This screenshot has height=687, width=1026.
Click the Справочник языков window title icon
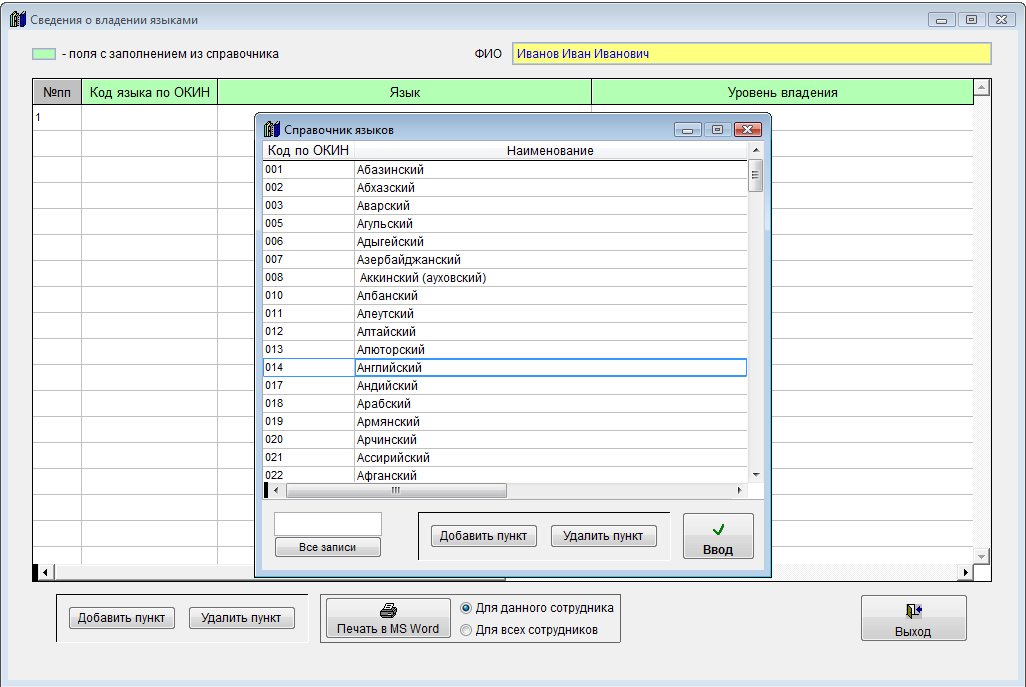(271, 129)
